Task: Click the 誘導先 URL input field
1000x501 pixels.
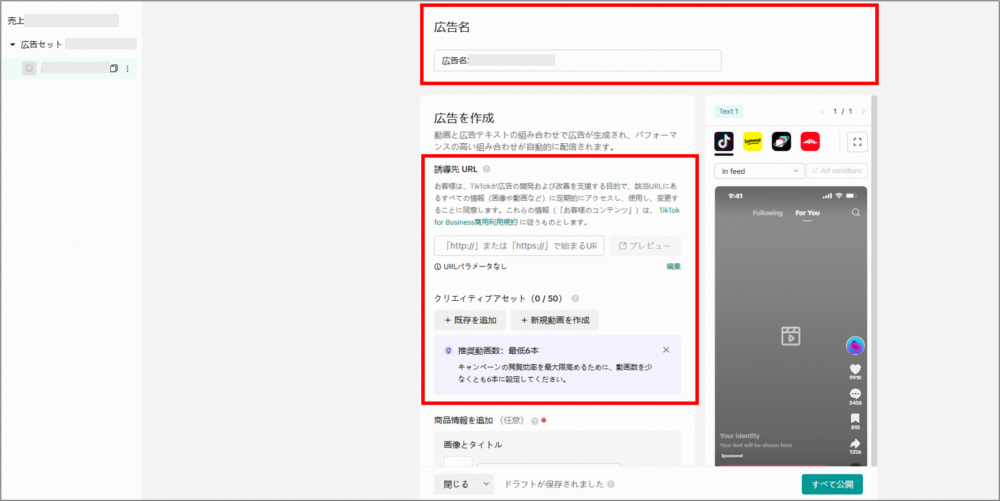Action: pos(519,246)
